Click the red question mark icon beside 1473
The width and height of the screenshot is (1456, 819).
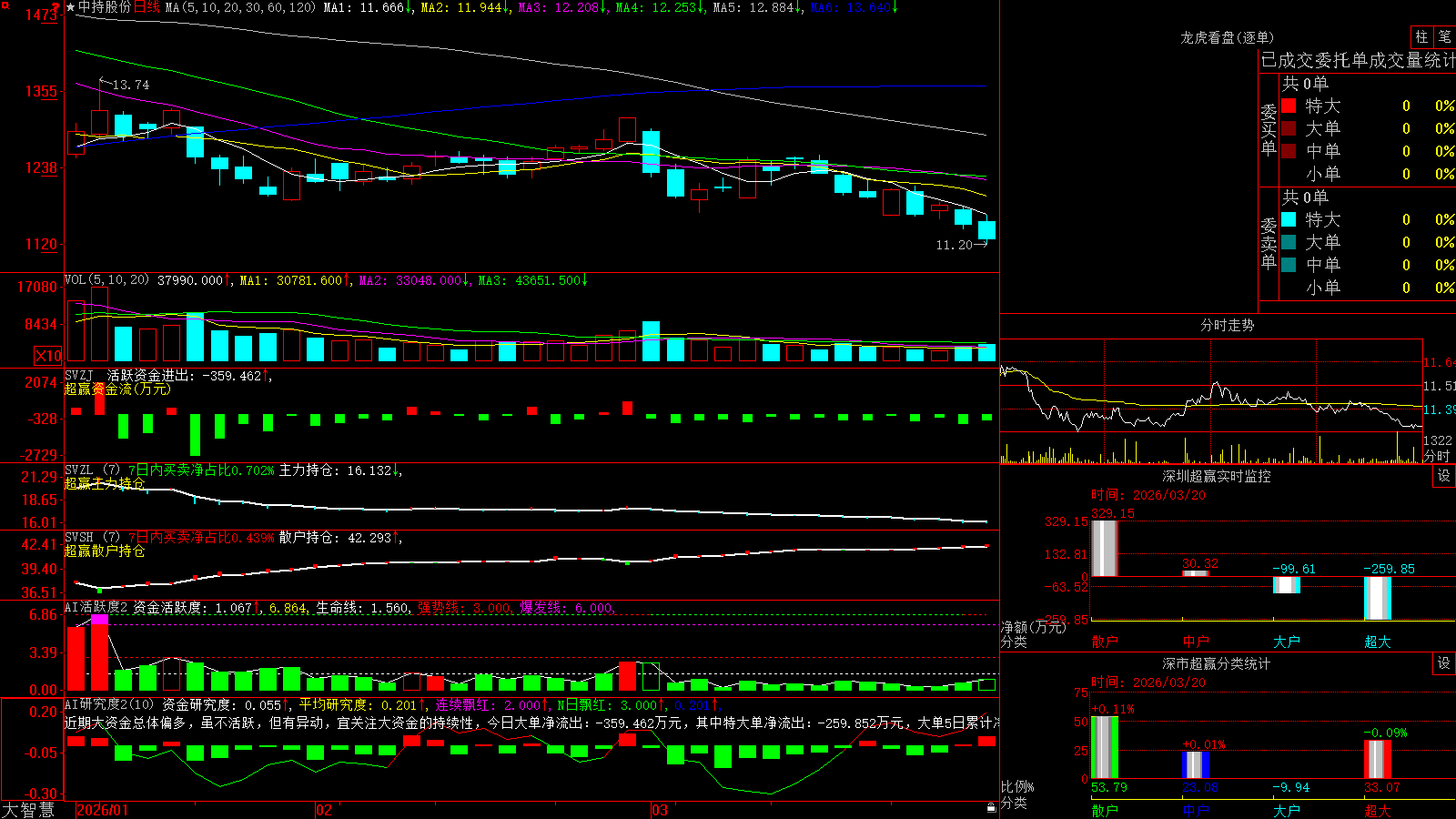[x=56, y=7]
